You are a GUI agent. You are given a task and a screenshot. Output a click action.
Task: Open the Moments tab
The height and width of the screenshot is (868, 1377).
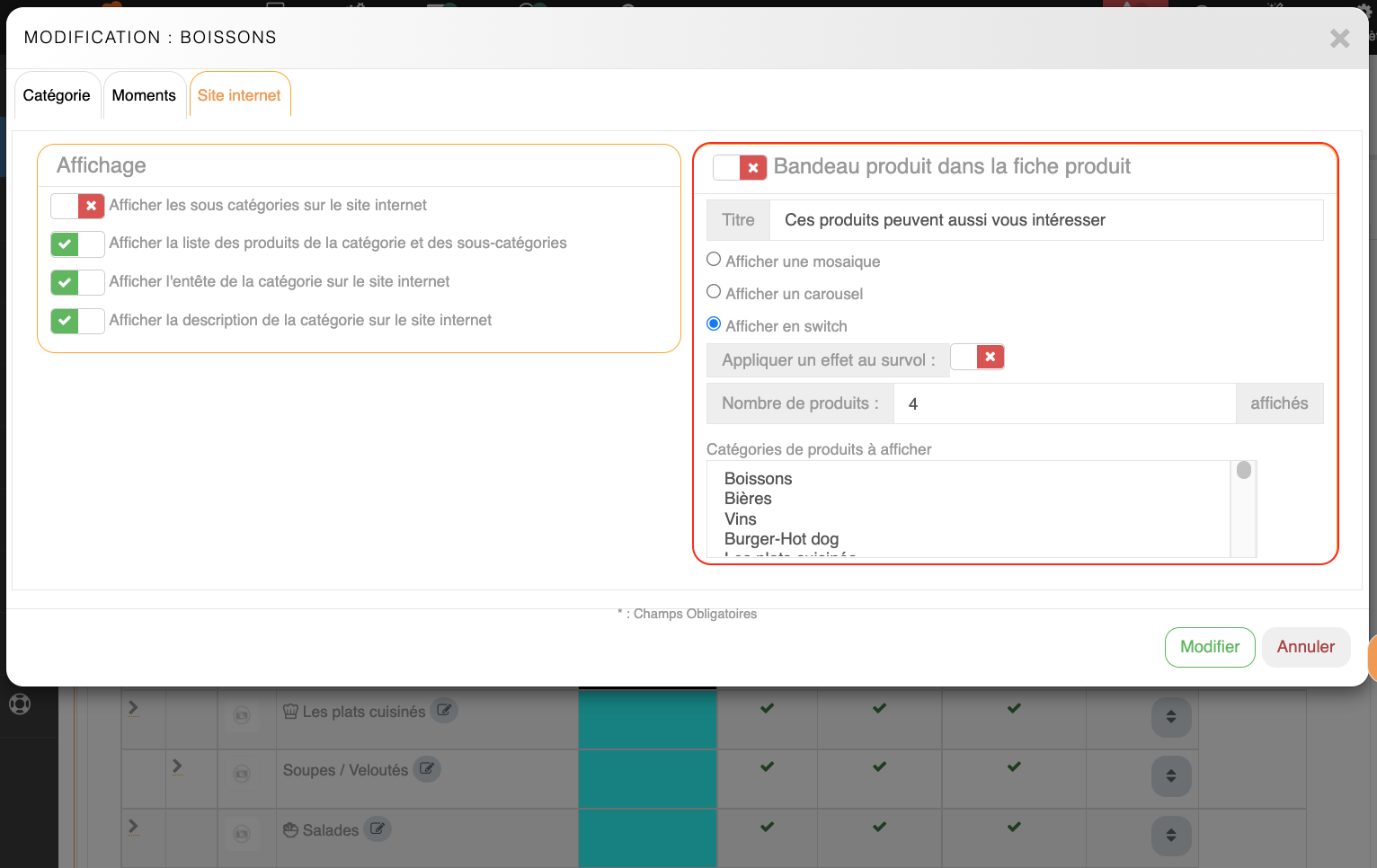(x=144, y=96)
